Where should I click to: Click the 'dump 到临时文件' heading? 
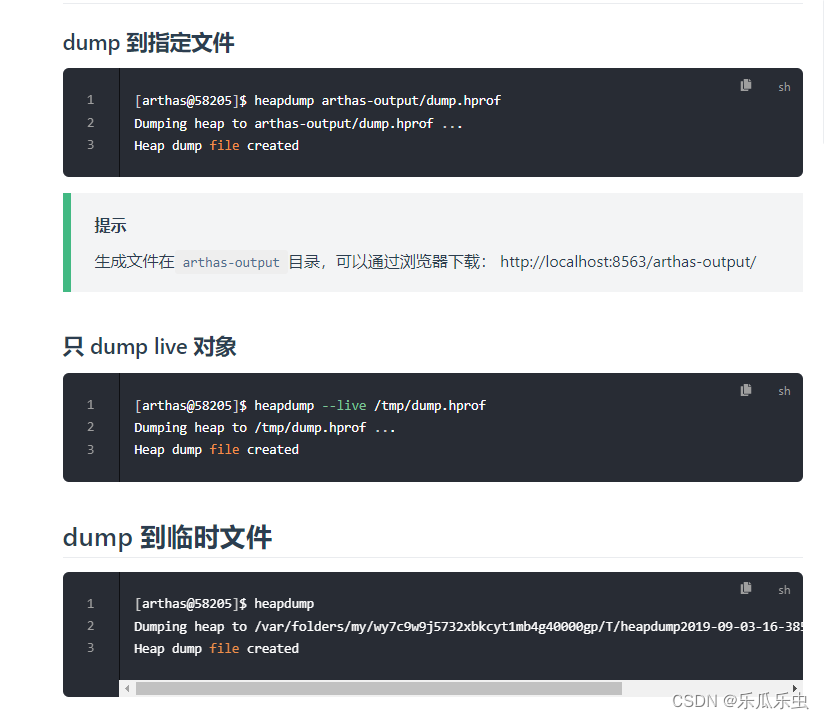(x=167, y=537)
